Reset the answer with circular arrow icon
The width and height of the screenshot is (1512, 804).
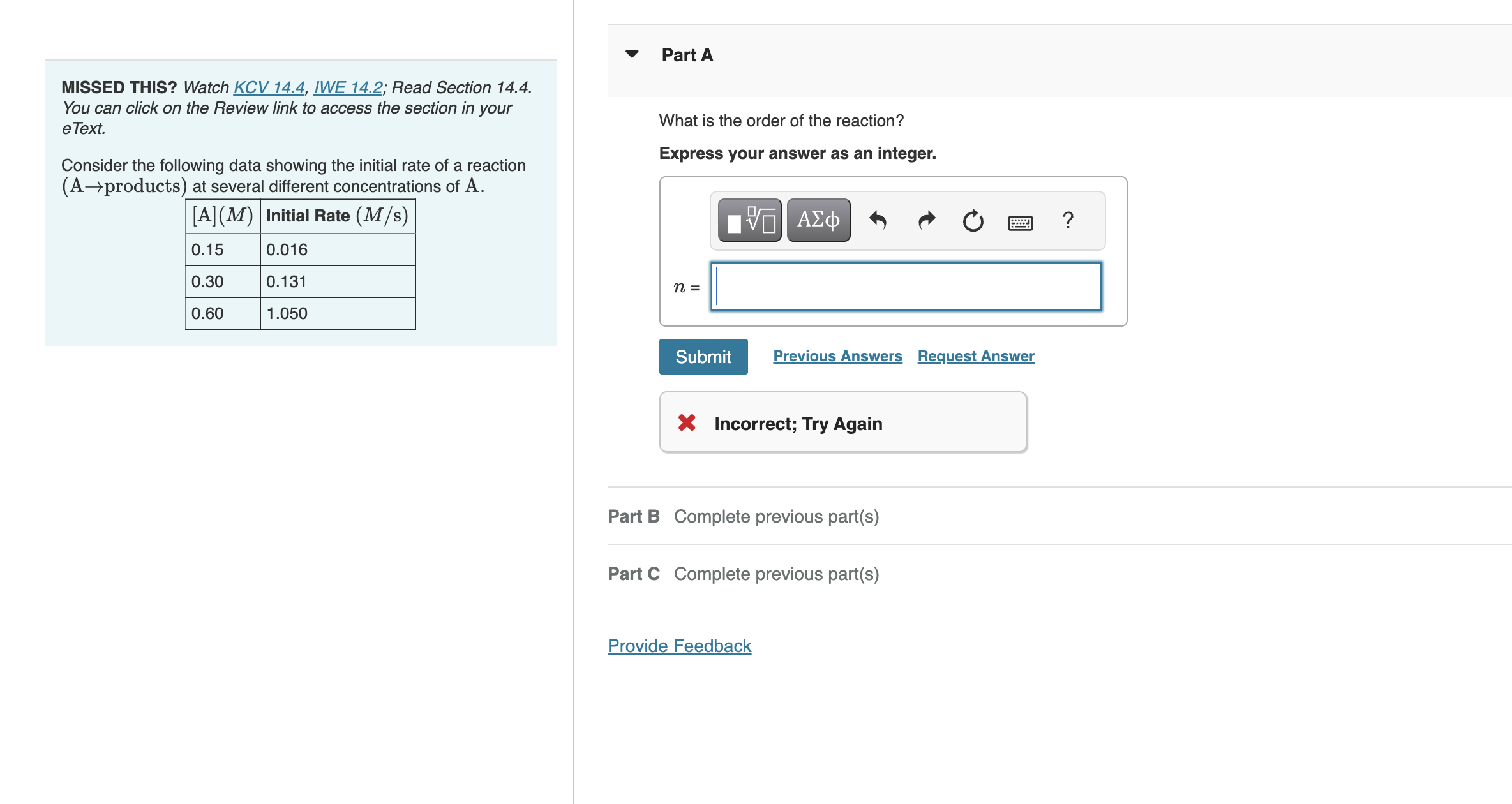(x=973, y=221)
